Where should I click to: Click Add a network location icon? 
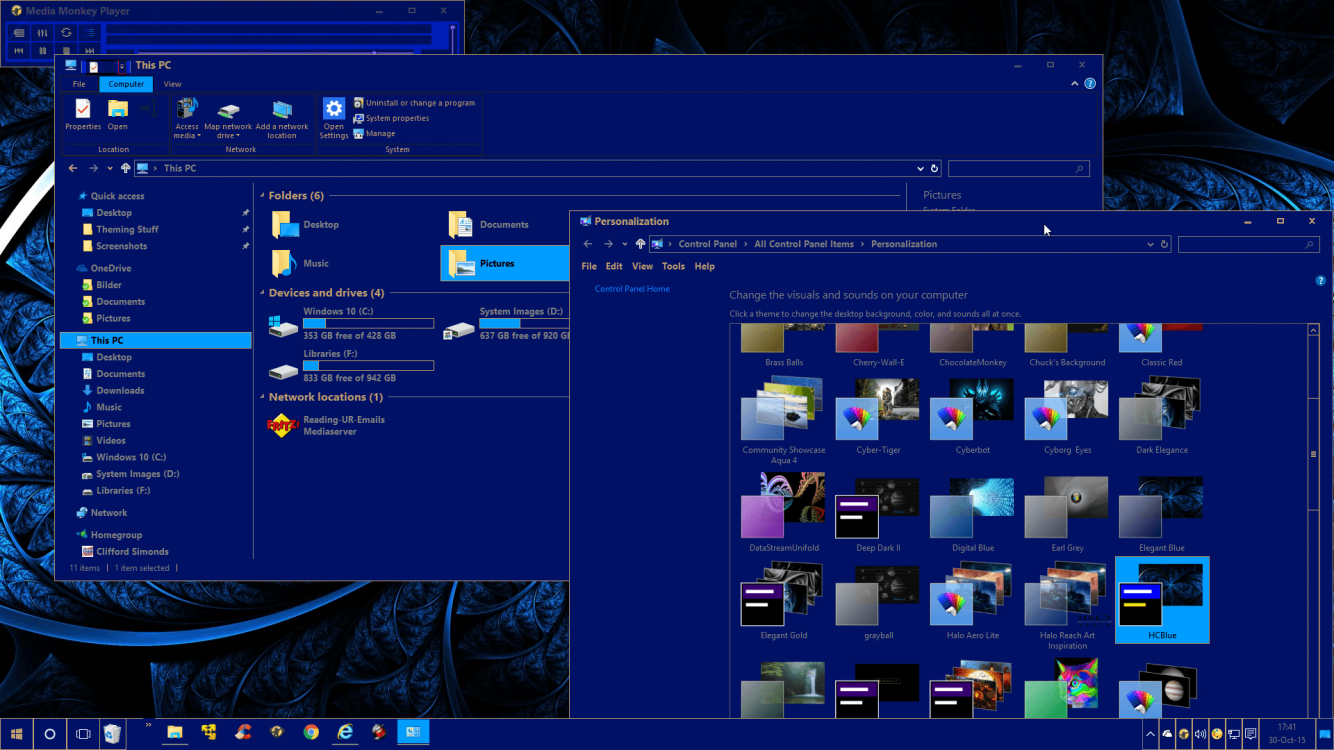282,118
